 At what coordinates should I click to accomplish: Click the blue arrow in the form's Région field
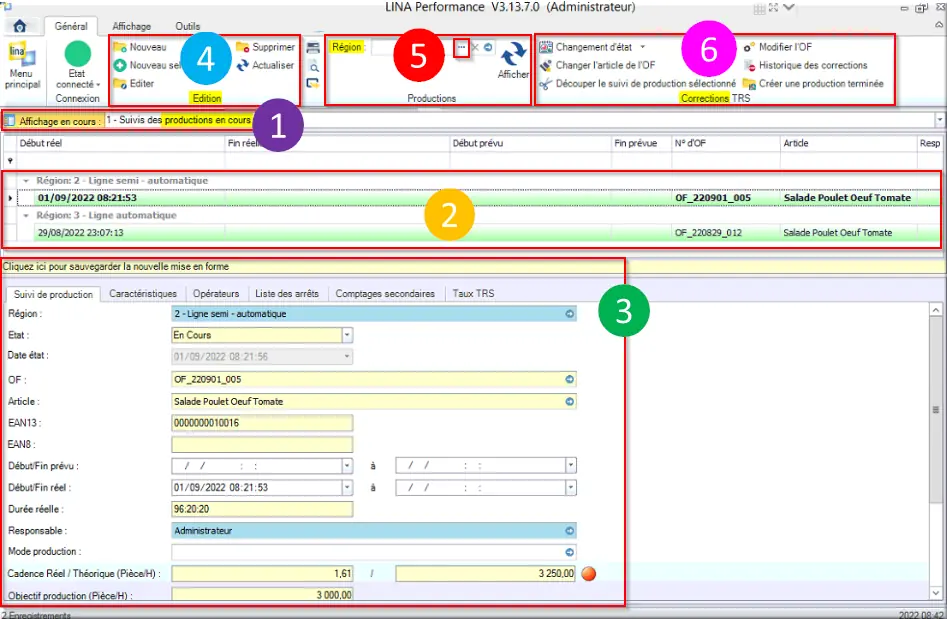tap(570, 314)
